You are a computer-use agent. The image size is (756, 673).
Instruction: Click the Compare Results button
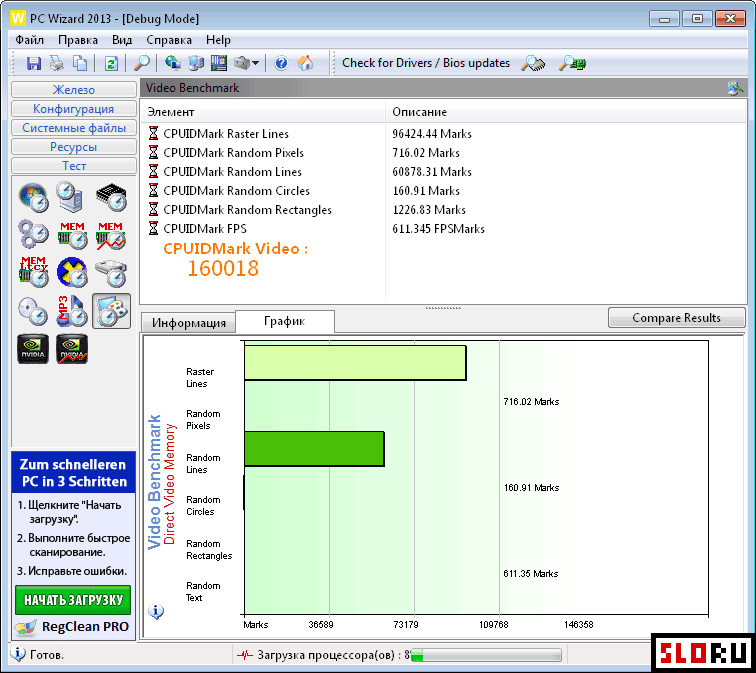coord(676,318)
